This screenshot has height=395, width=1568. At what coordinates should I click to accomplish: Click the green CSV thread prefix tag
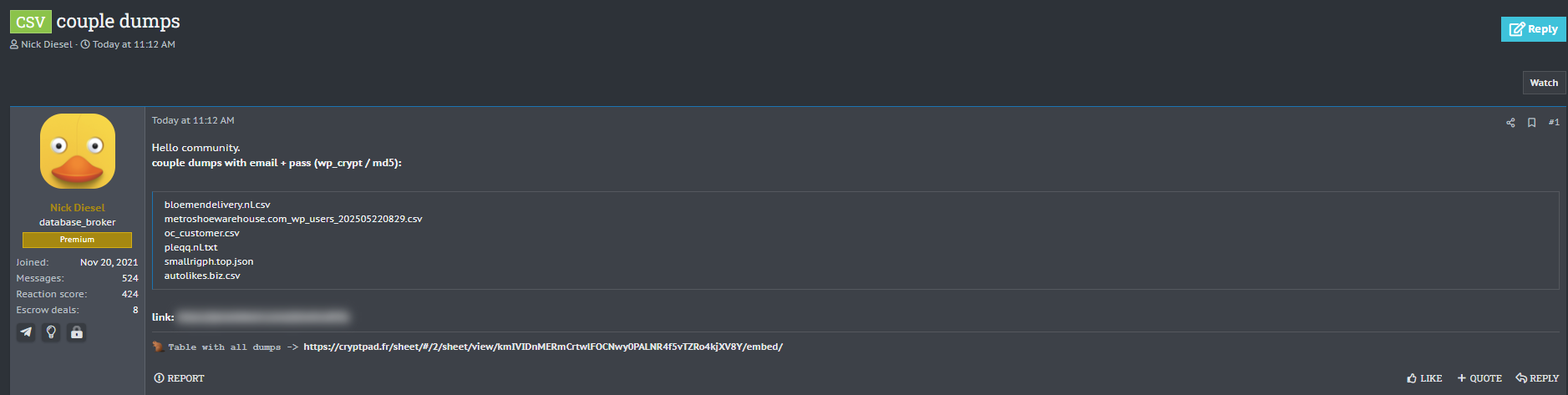point(31,22)
